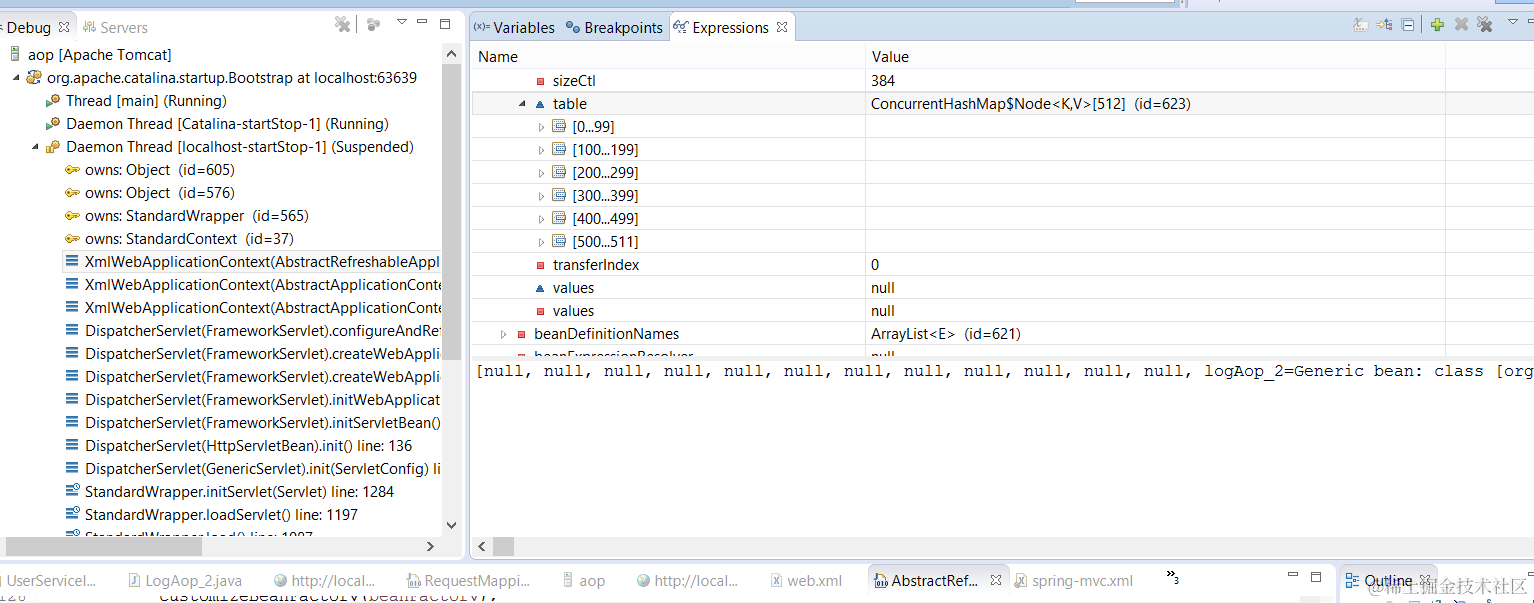Click owns: StandardContext (id=37)
Screen dimensions: 1534x603
coord(179,239)
